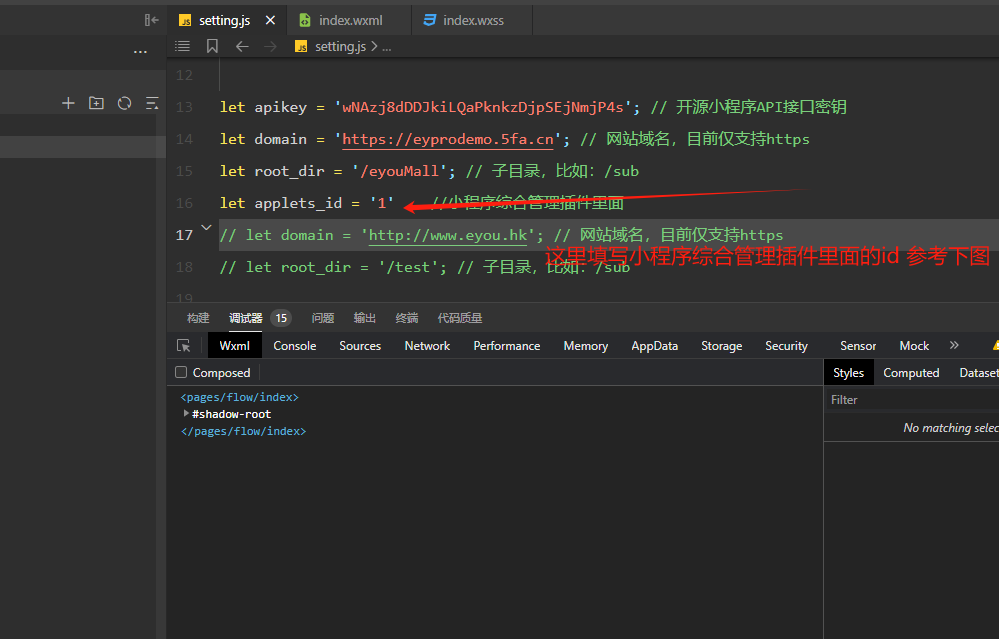
Task: Collapse all folders icon in explorer
Action: [152, 103]
